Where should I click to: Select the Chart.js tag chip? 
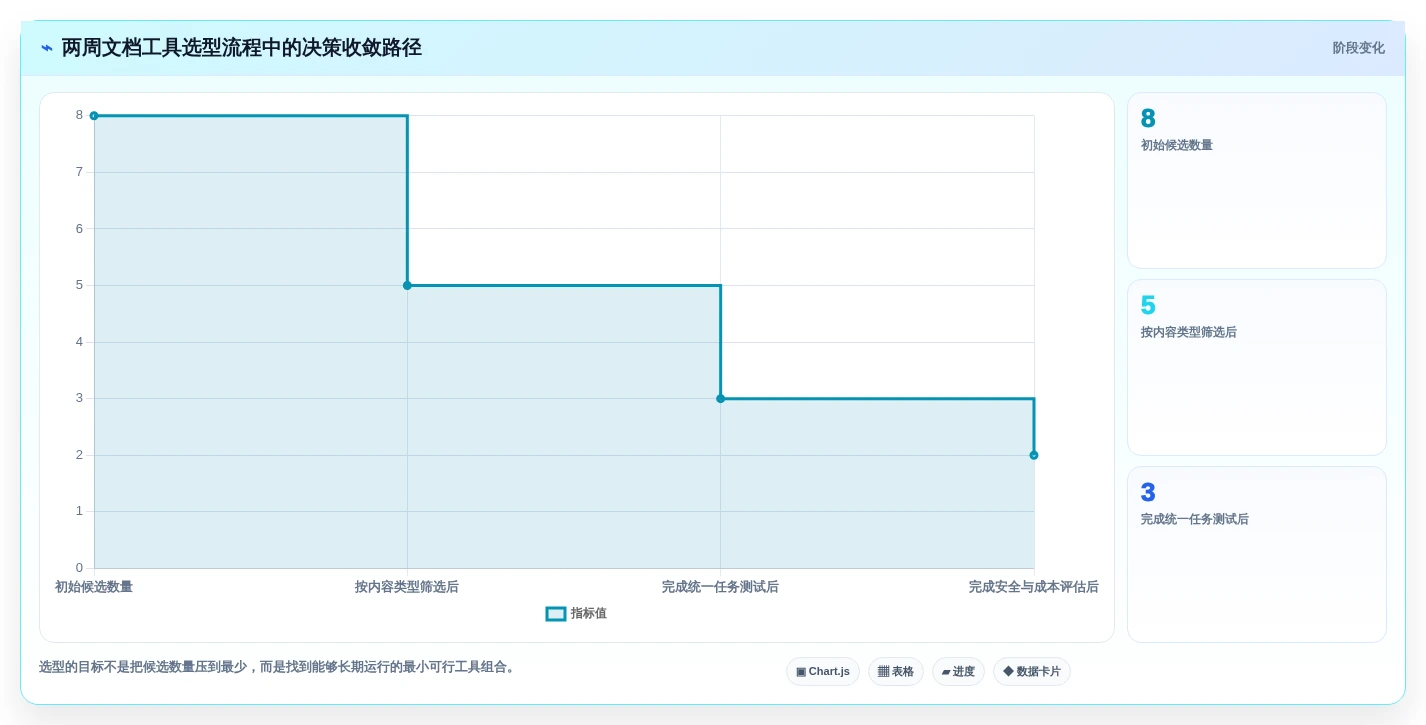(x=822, y=672)
